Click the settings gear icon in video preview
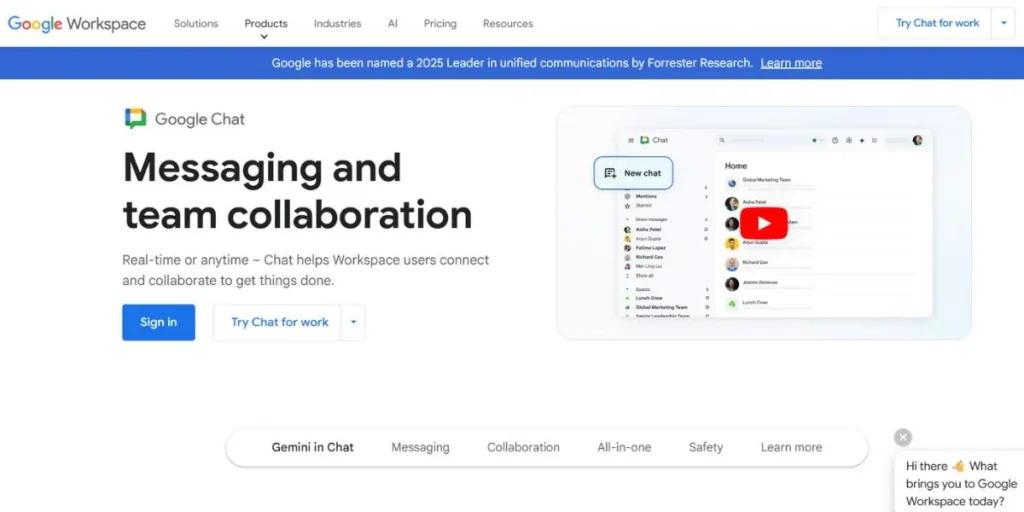 point(848,140)
